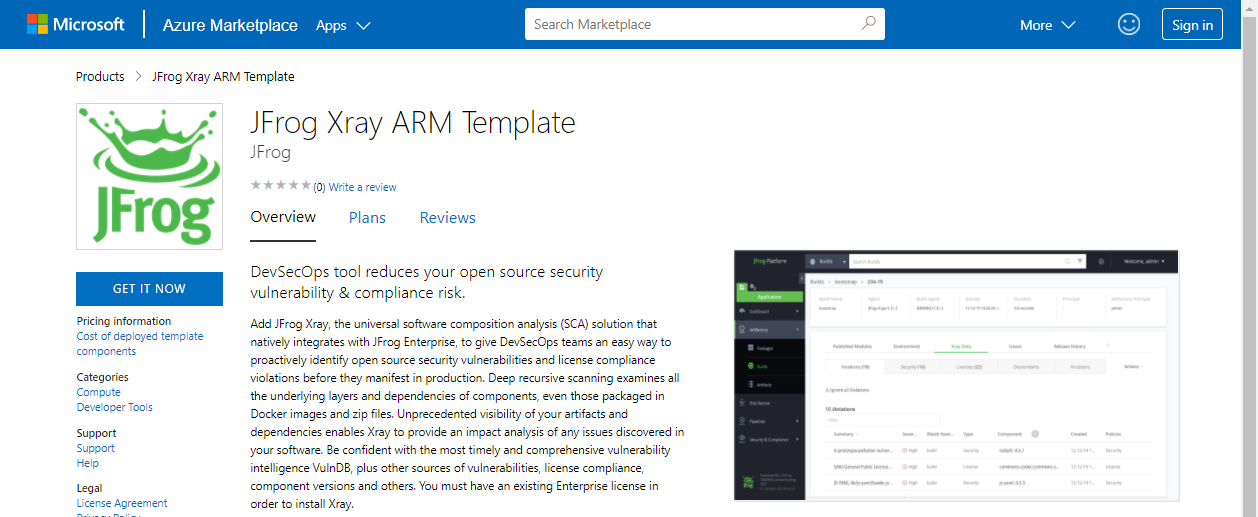Image resolution: width=1258 pixels, height=517 pixels.
Task: Enlarge the JFrog Platform screenshot
Action: (956, 375)
